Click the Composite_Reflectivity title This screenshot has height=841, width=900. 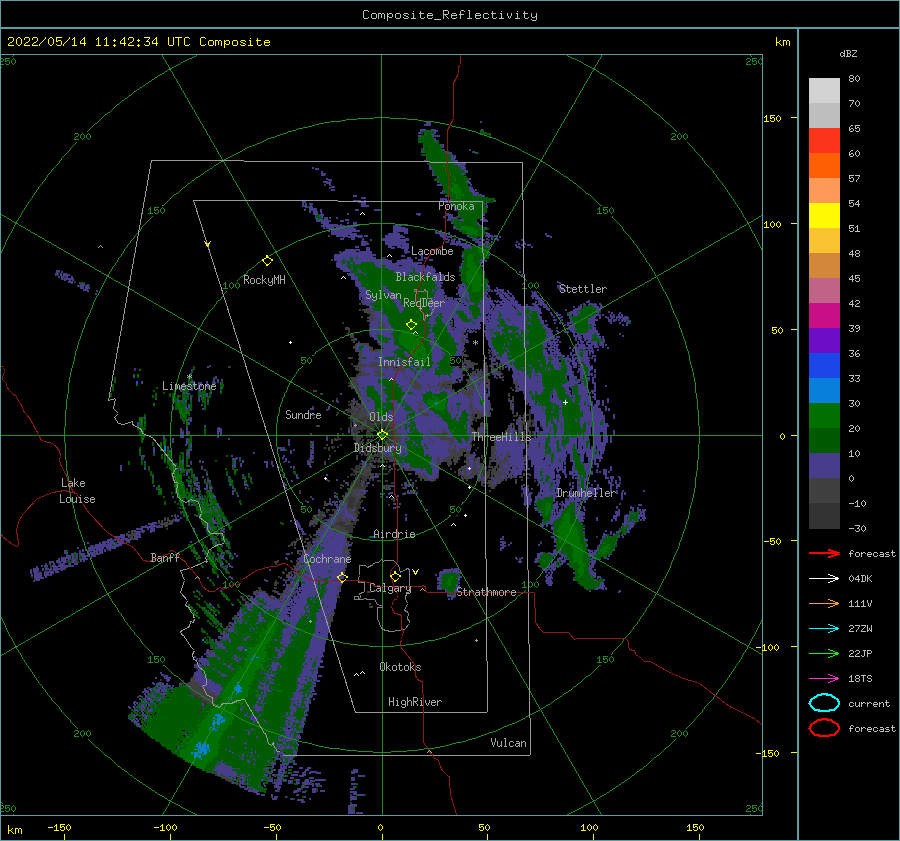pyautogui.click(x=450, y=15)
